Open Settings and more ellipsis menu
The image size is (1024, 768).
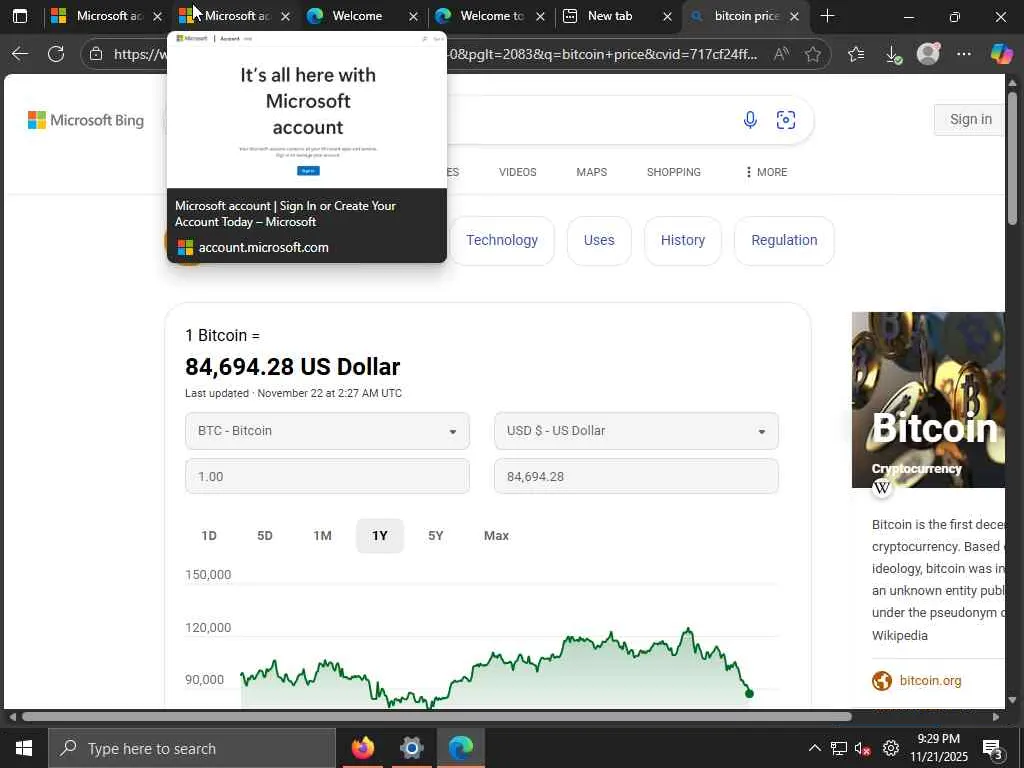point(964,54)
